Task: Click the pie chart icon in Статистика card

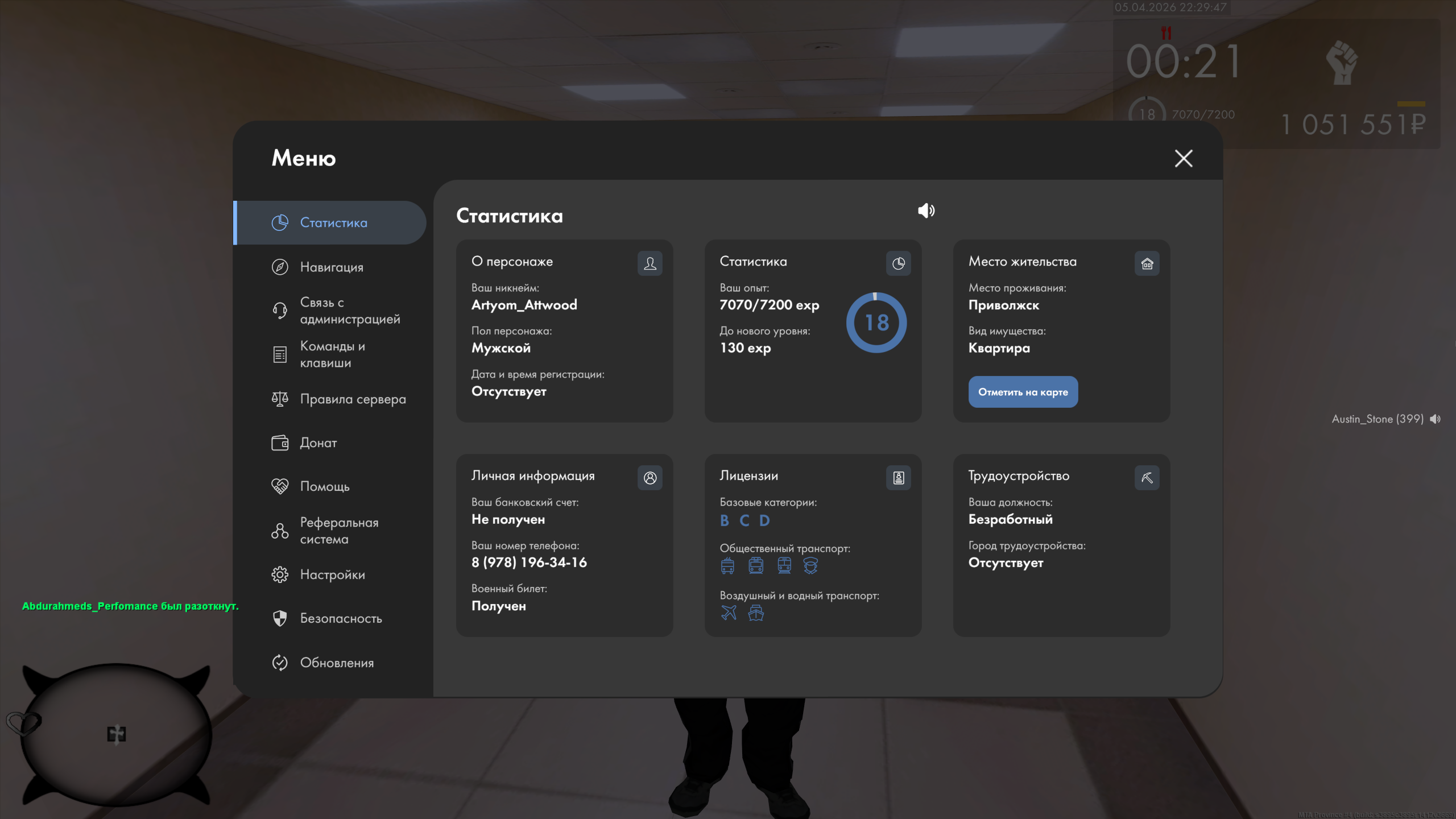Action: click(898, 263)
